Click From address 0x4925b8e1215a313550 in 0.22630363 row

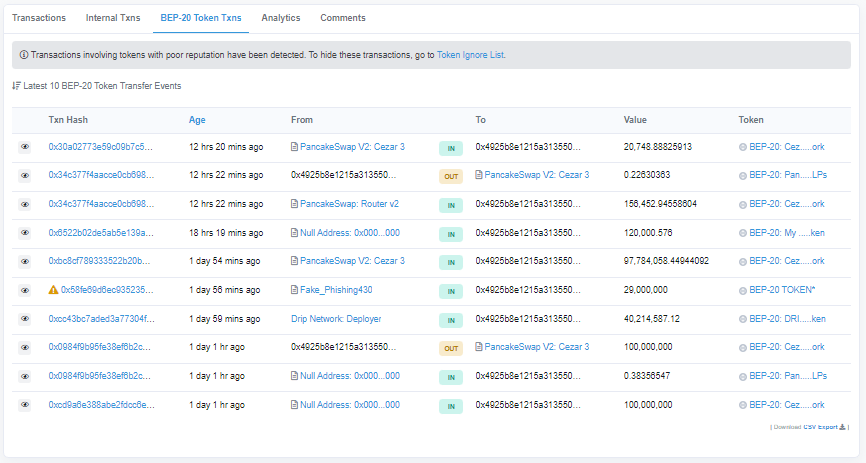(x=344, y=175)
